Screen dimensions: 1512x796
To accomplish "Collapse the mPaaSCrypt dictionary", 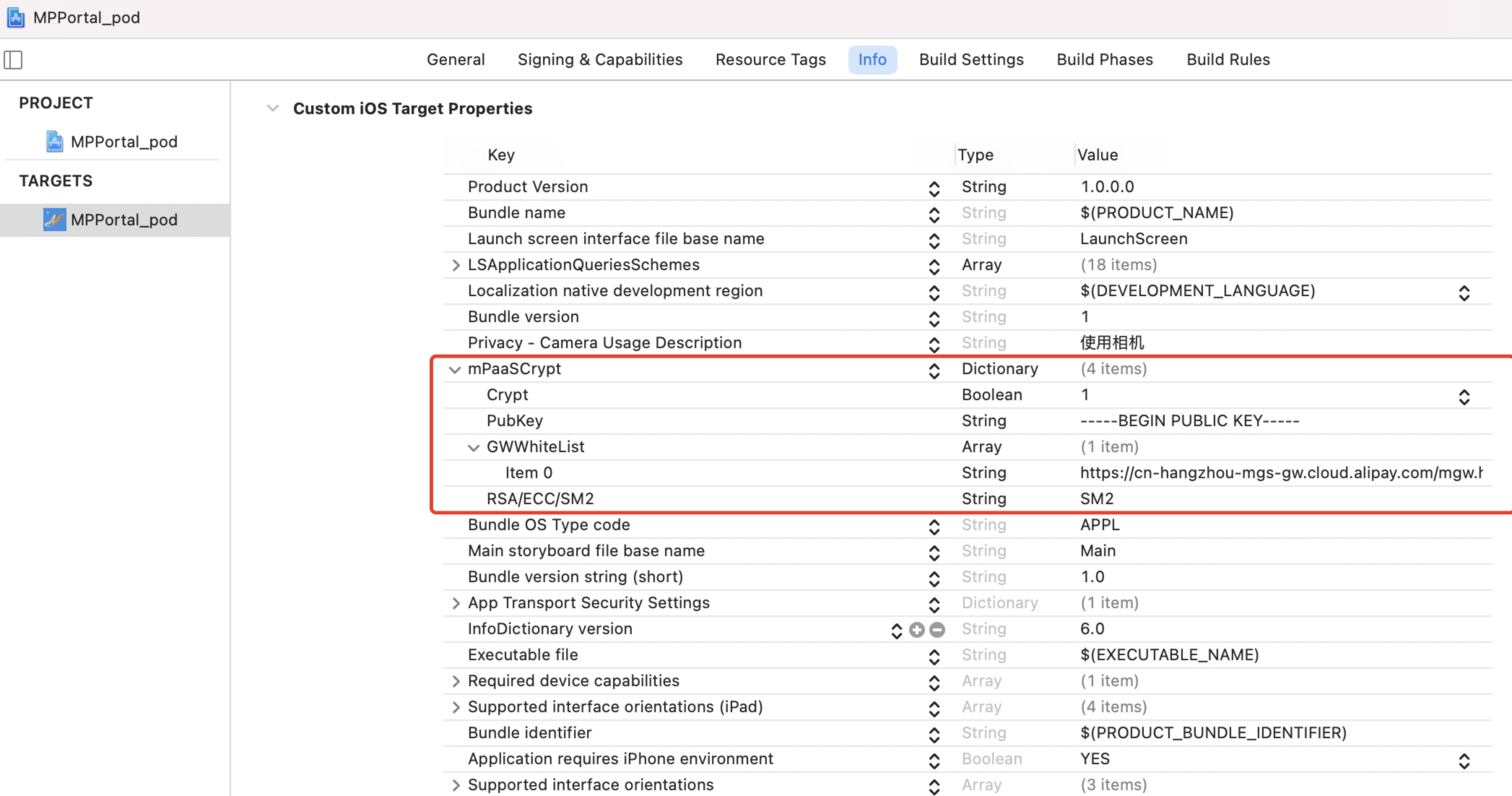I will coord(454,369).
